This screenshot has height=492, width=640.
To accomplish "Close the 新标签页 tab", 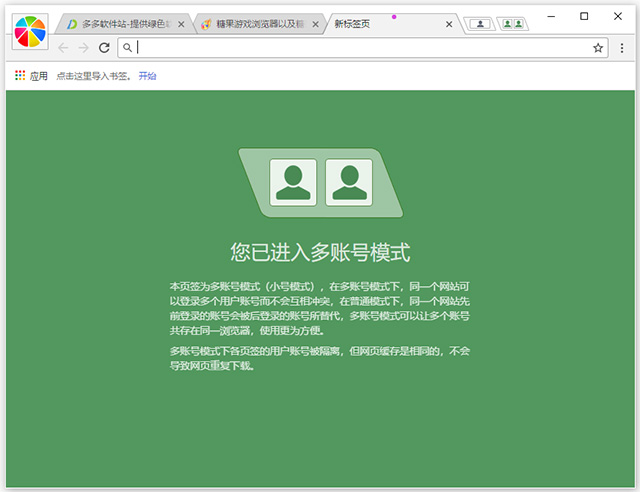I will coord(449,24).
